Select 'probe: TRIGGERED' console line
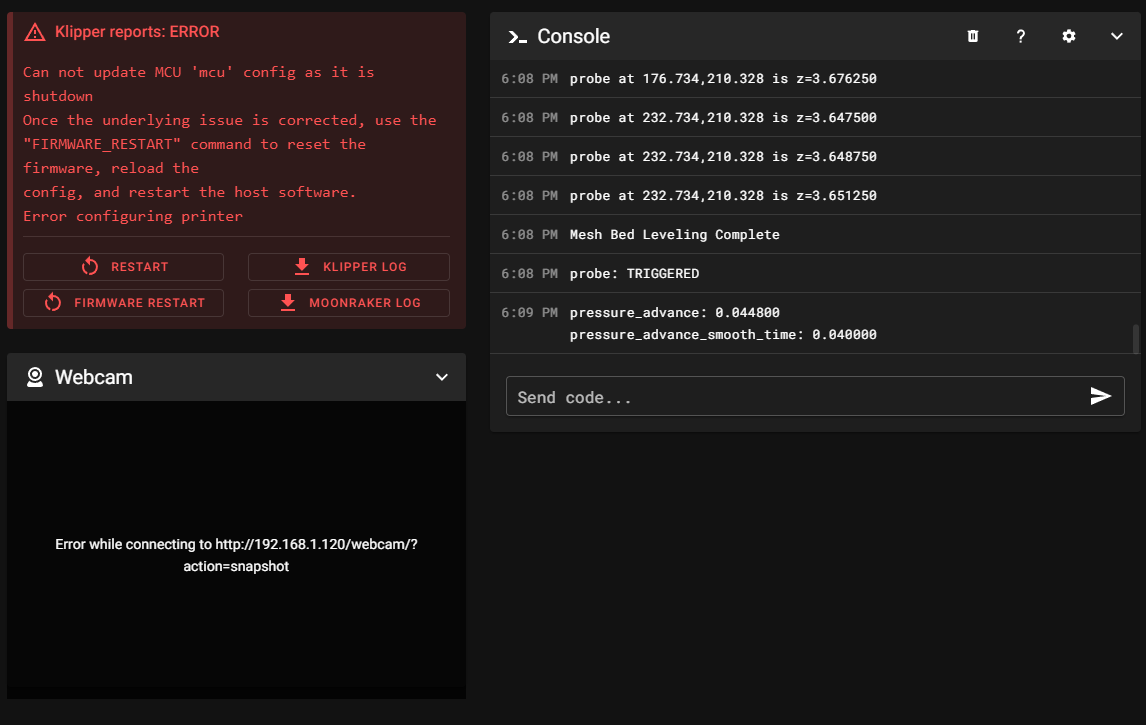The width and height of the screenshot is (1146, 725). tap(815, 273)
